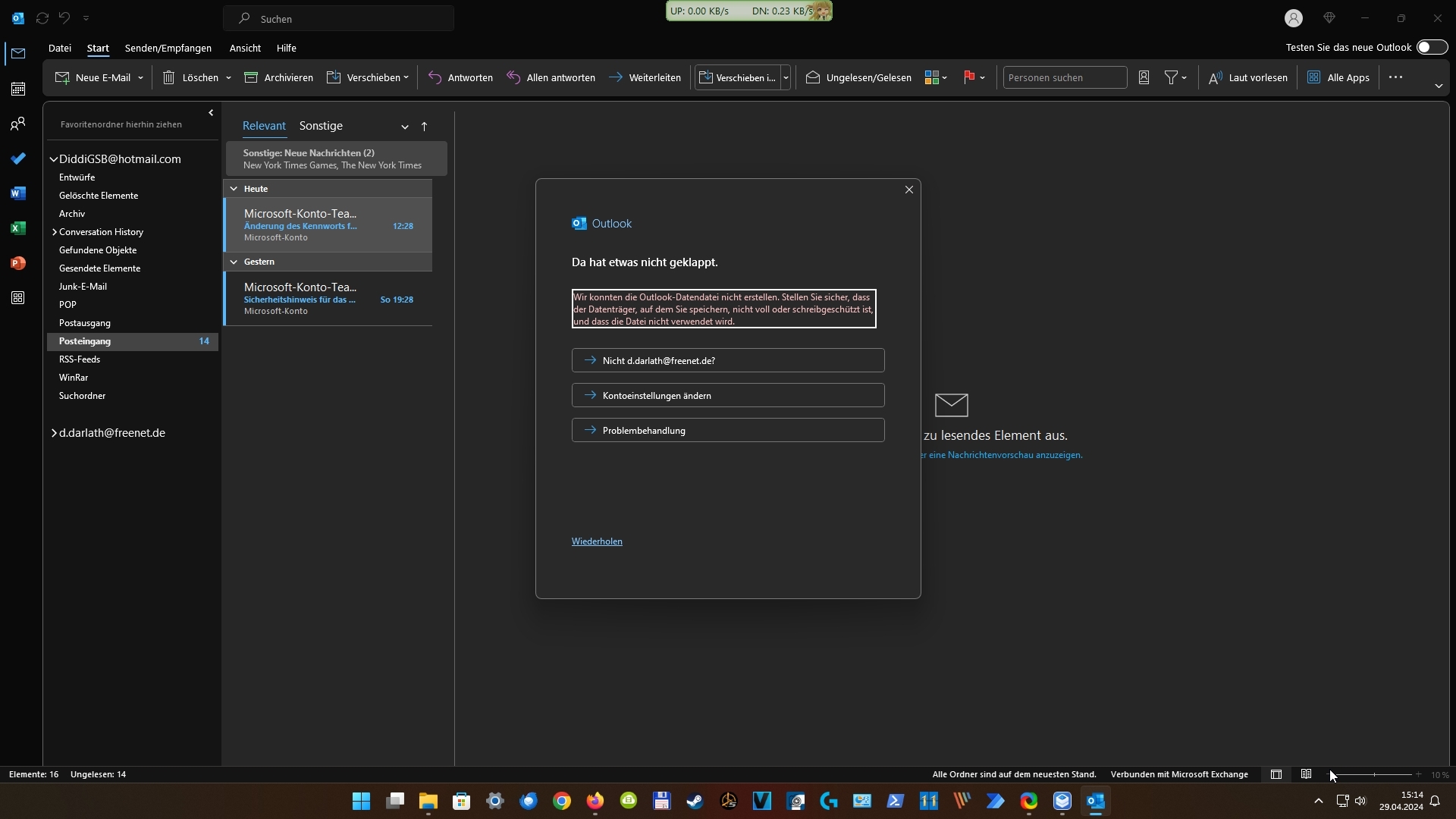Screen dimensions: 1456x819
Task: Collapse the Heute mail group
Action: (x=234, y=189)
